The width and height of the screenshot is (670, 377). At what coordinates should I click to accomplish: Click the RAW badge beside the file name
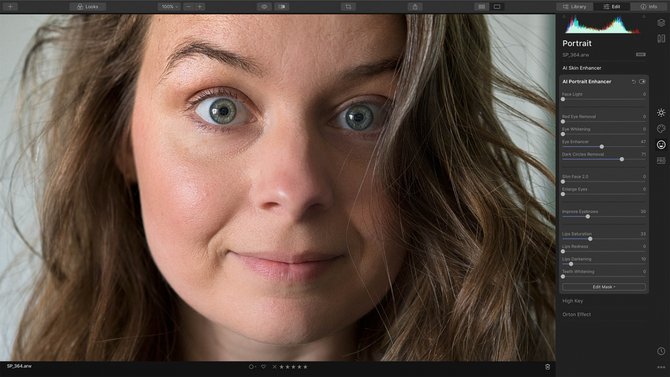click(x=641, y=55)
